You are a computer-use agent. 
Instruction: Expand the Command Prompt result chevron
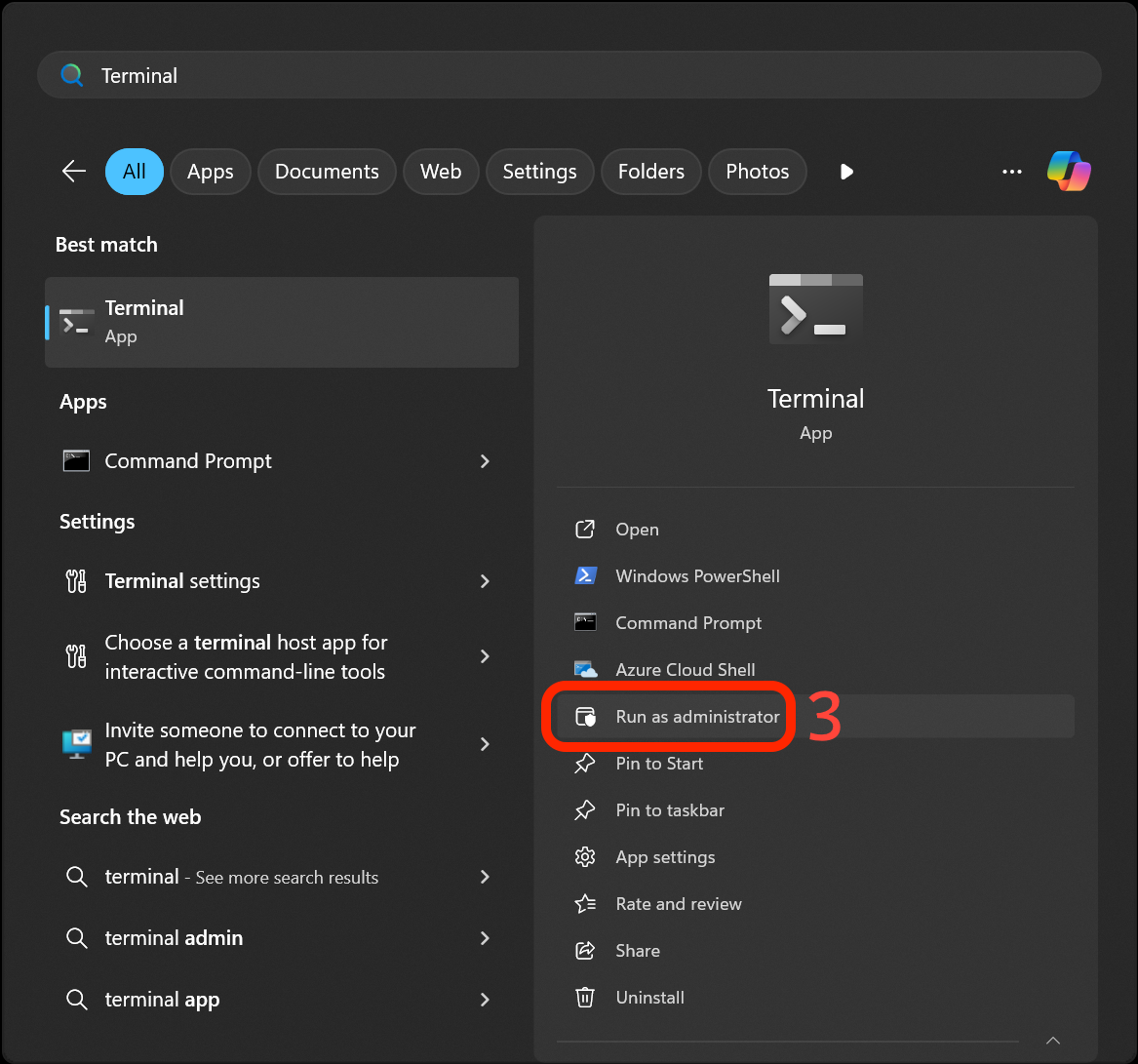tap(485, 461)
